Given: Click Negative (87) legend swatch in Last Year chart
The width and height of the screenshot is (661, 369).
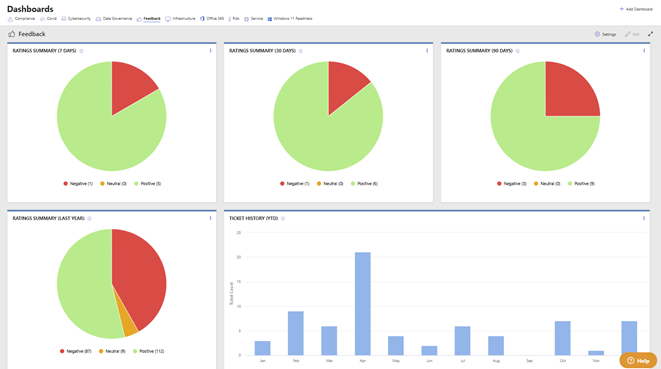Looking at the screenshot, I should pos(62,351).
